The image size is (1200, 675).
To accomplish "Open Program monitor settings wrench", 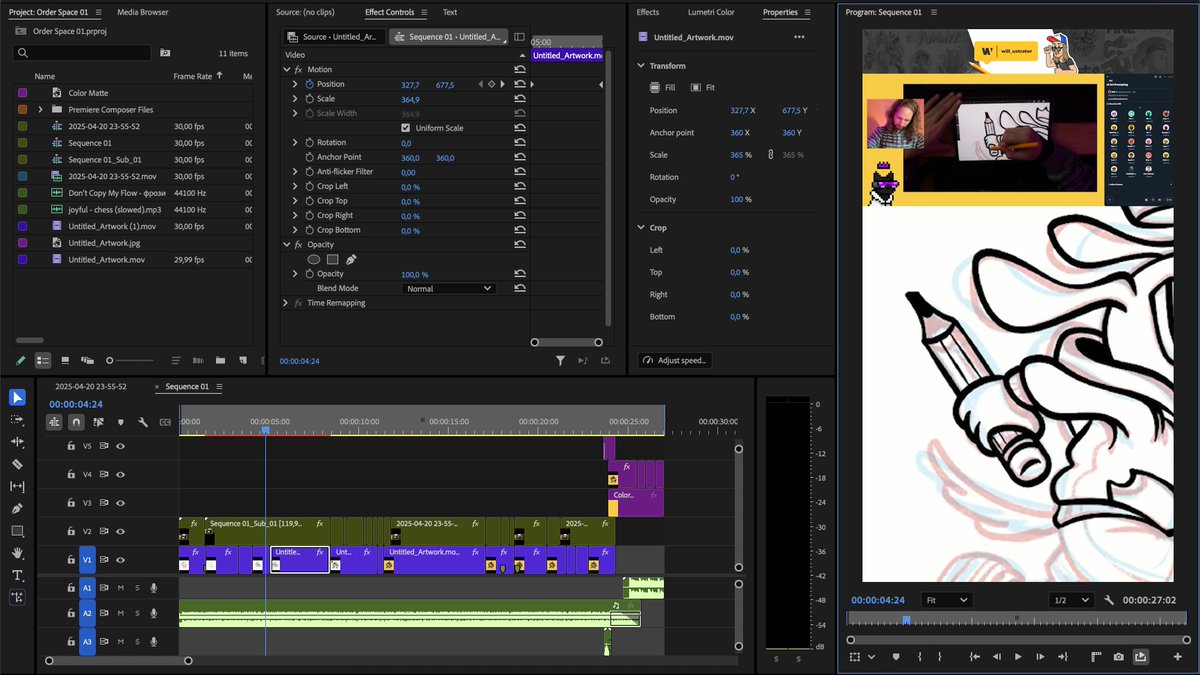I will (1109, 600).
